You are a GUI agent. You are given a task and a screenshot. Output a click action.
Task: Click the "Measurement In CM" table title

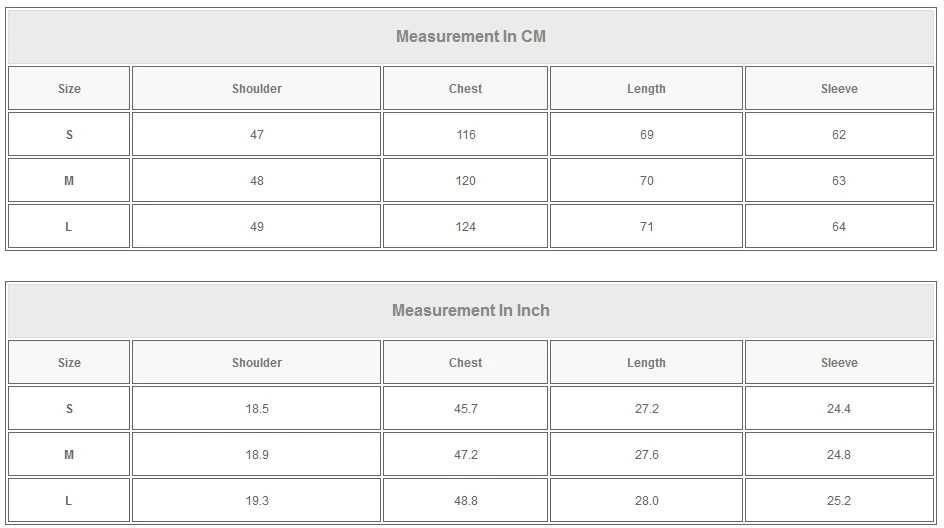tap(471, 37)
